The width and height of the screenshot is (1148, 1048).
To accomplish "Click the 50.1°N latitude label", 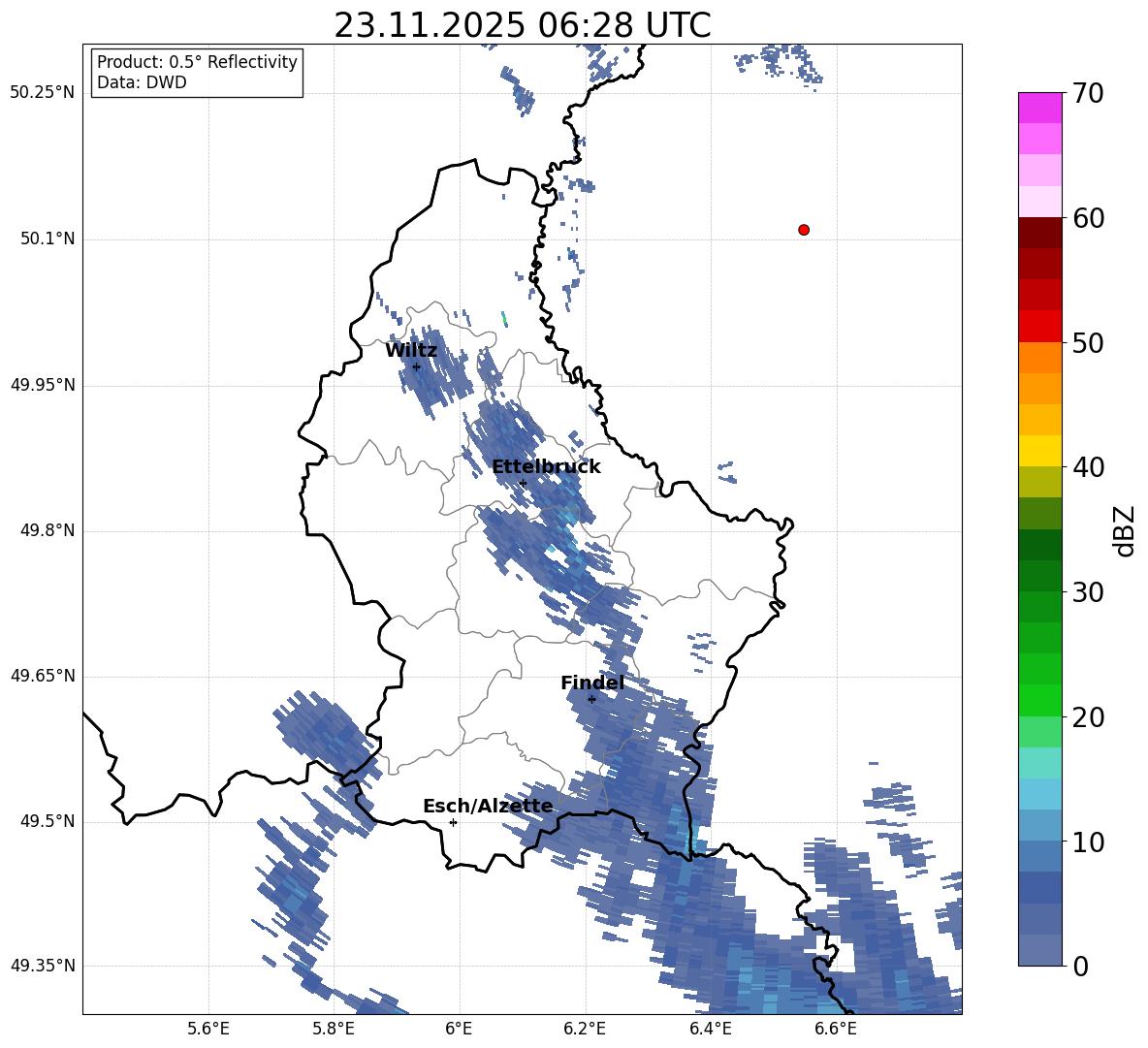I will pyautogui.click(x=48, y=239).
